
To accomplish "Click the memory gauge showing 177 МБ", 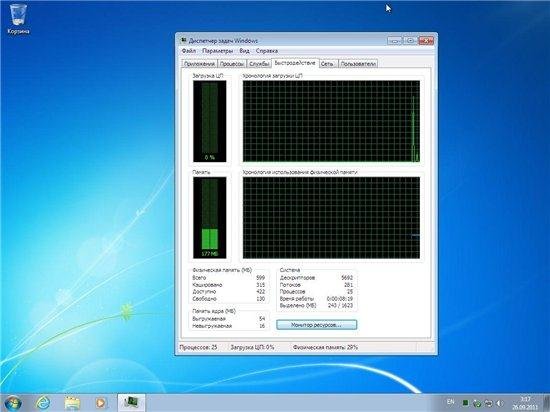I will coord(209,217).
